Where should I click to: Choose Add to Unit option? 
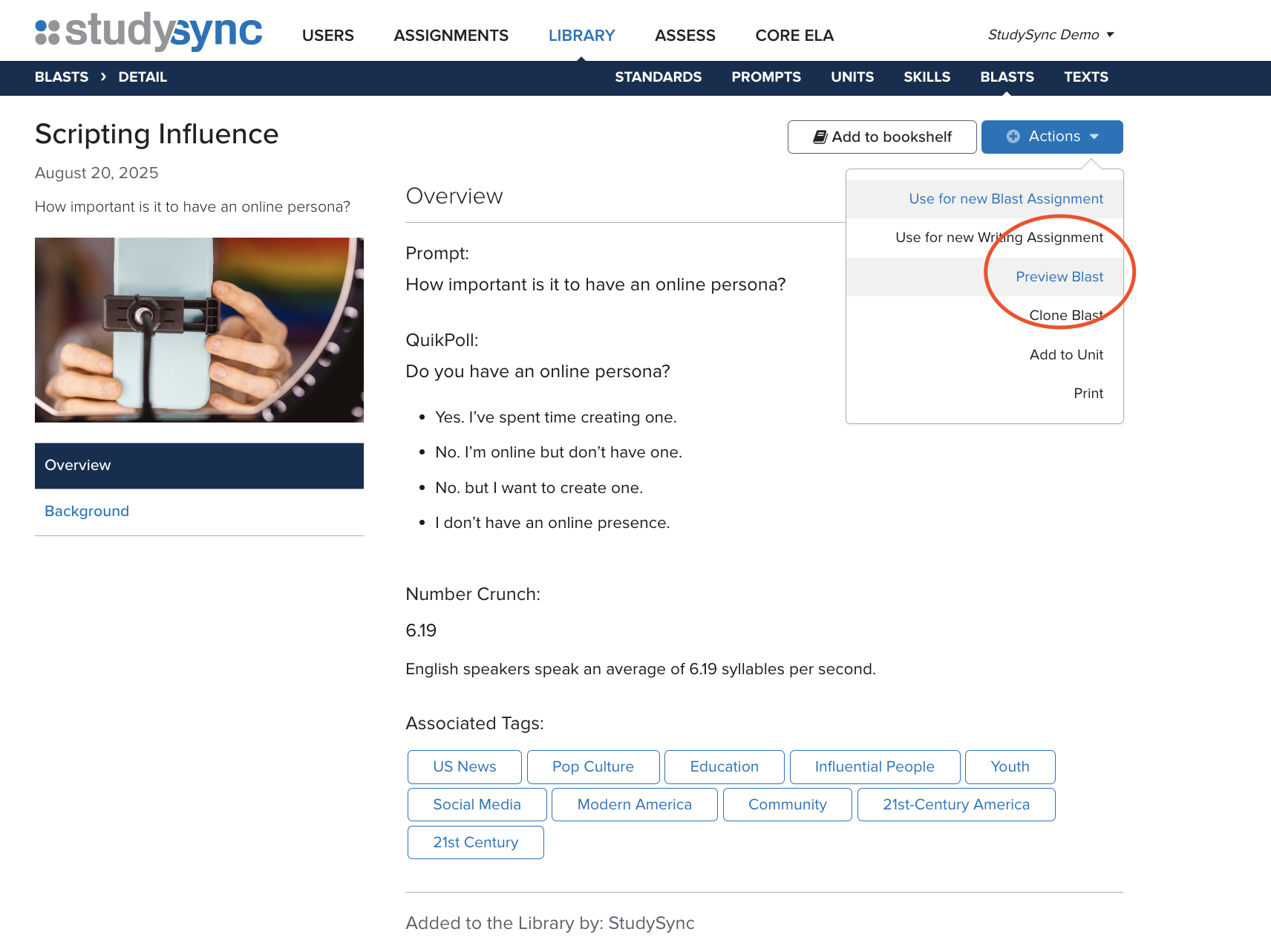pos(1065,355)
